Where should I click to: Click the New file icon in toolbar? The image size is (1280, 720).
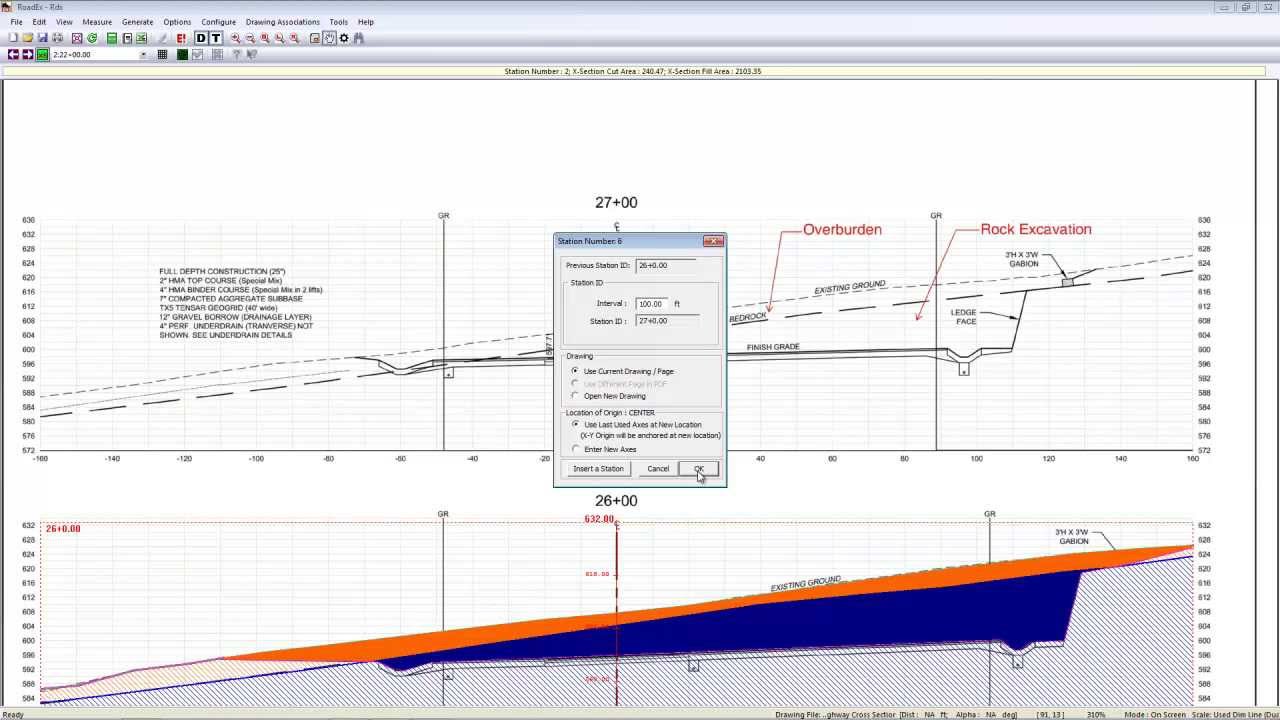[x=13, y=38]
